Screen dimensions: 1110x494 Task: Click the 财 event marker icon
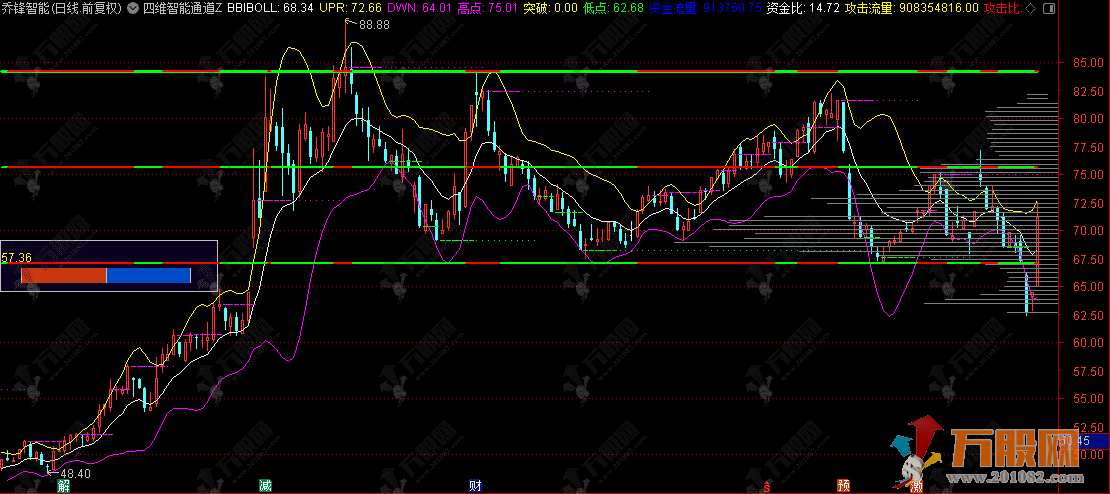(475, 486)
